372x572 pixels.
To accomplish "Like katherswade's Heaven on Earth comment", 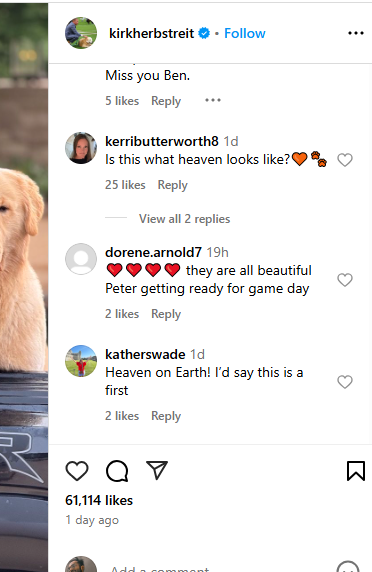I will pyautogui.click(x=345, y=382).
